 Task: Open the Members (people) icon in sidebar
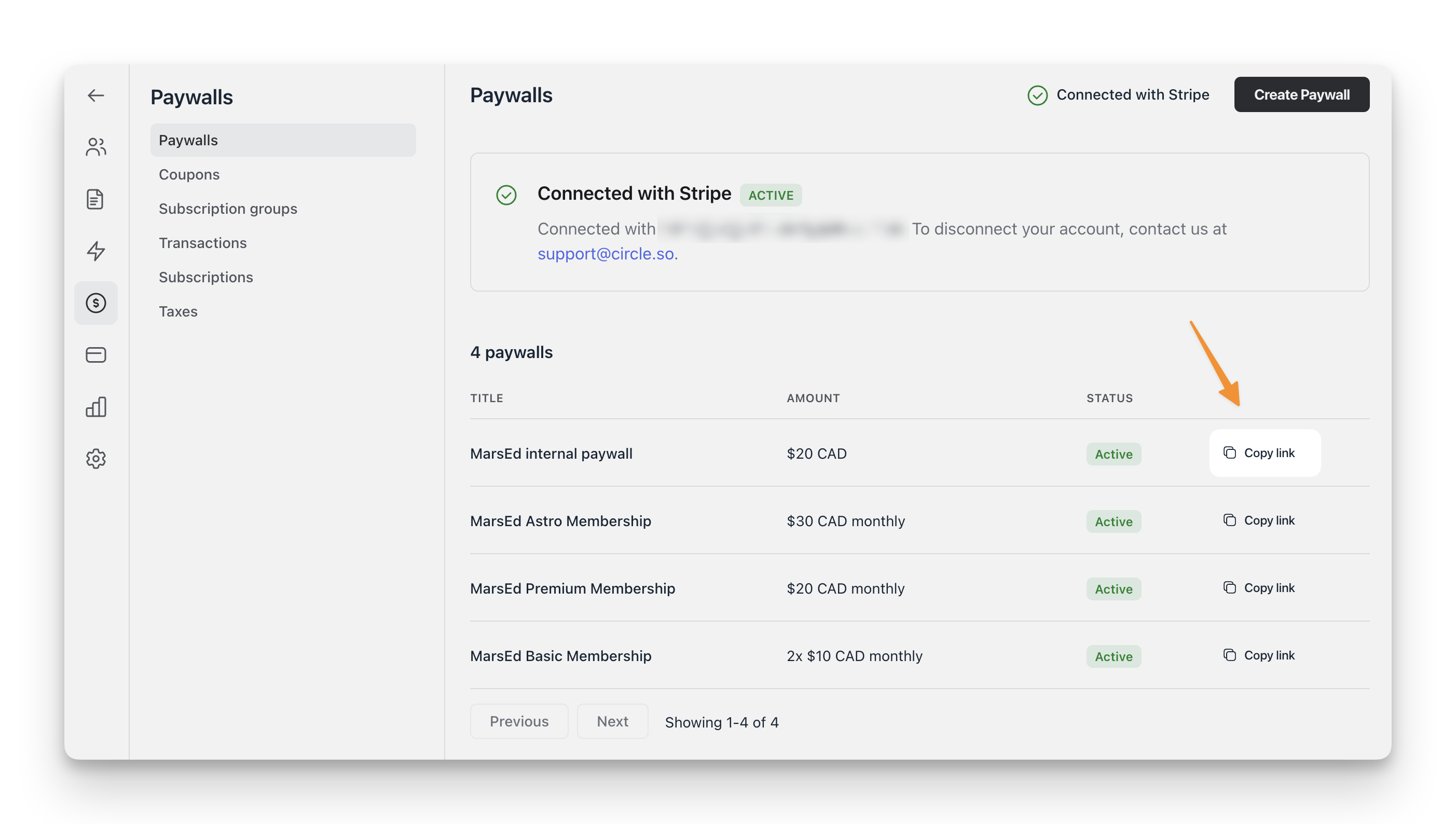[x=95, y=146]
